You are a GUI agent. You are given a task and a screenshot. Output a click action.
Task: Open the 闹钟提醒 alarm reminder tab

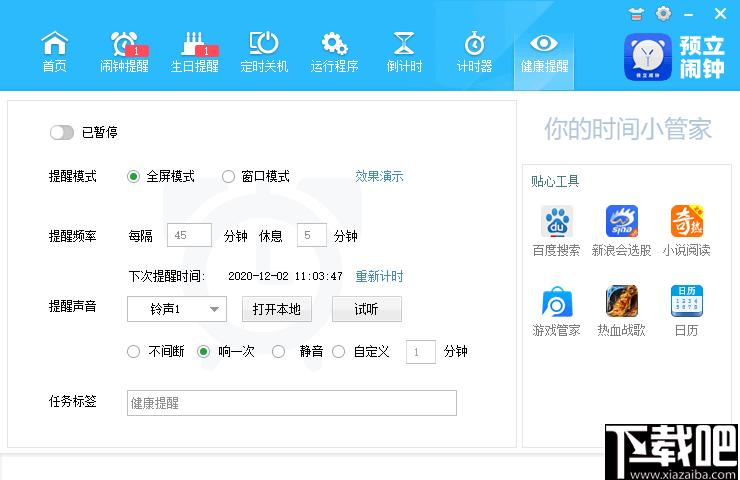pyautogui.click(x=124, y=52)
